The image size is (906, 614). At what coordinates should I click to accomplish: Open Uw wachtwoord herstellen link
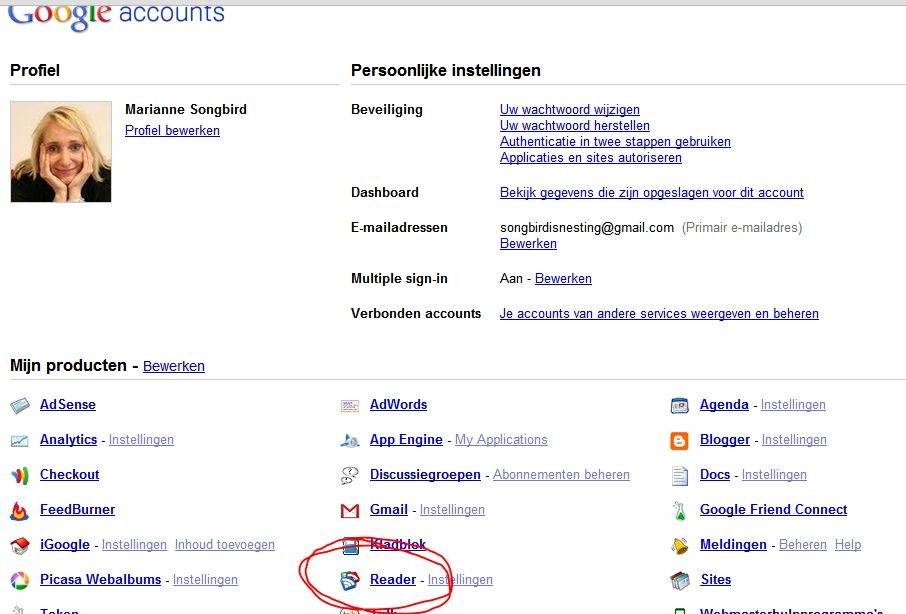pyautogui.click(x=575, y=125)
